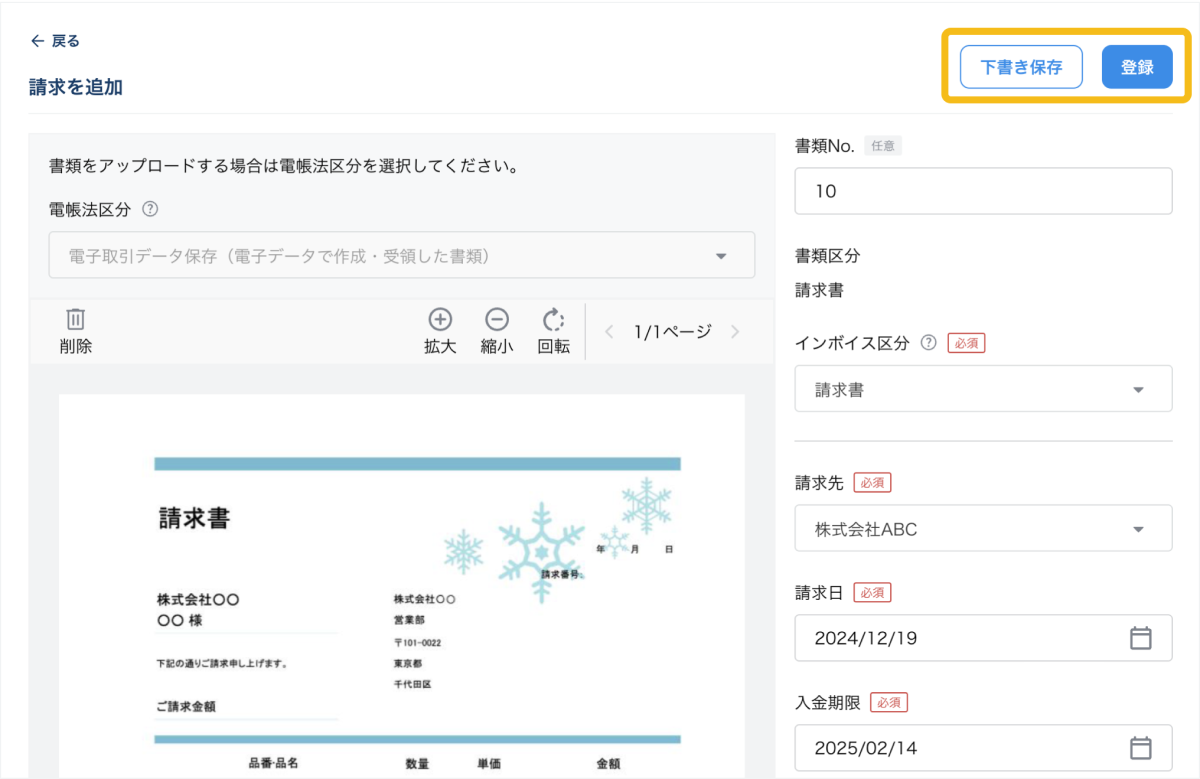1200x779 pixels.
Task: Go to the next page arrow
Action: point(735,332)
